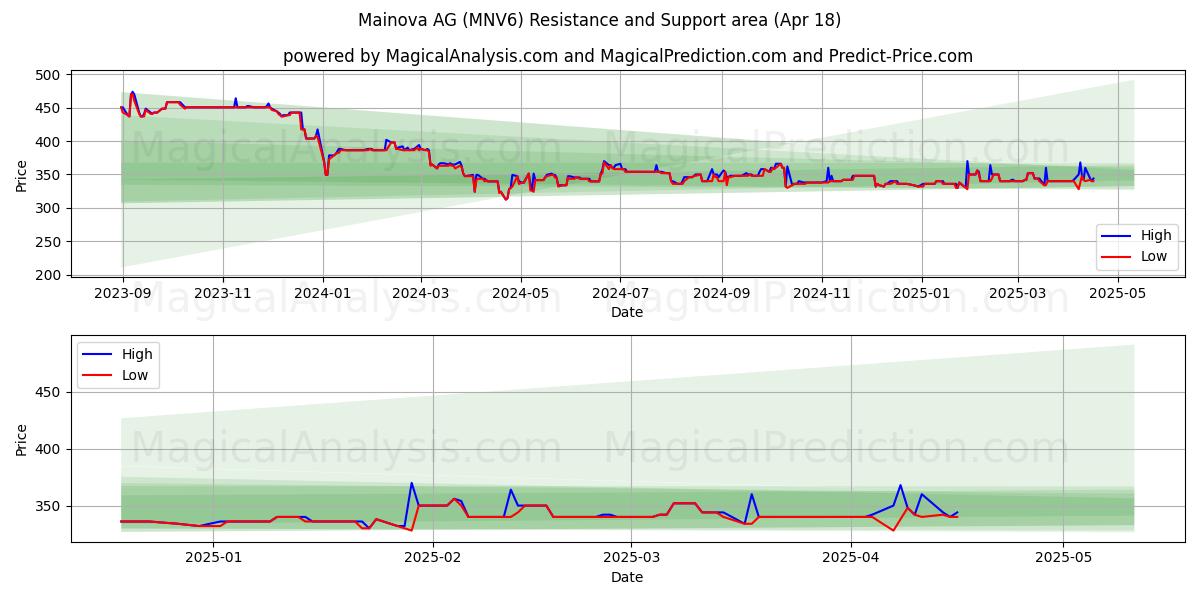Click the '200' y-axis tick on the upper chart
The width and height of the screenshot is (1200, 600).
click(49, 275)
